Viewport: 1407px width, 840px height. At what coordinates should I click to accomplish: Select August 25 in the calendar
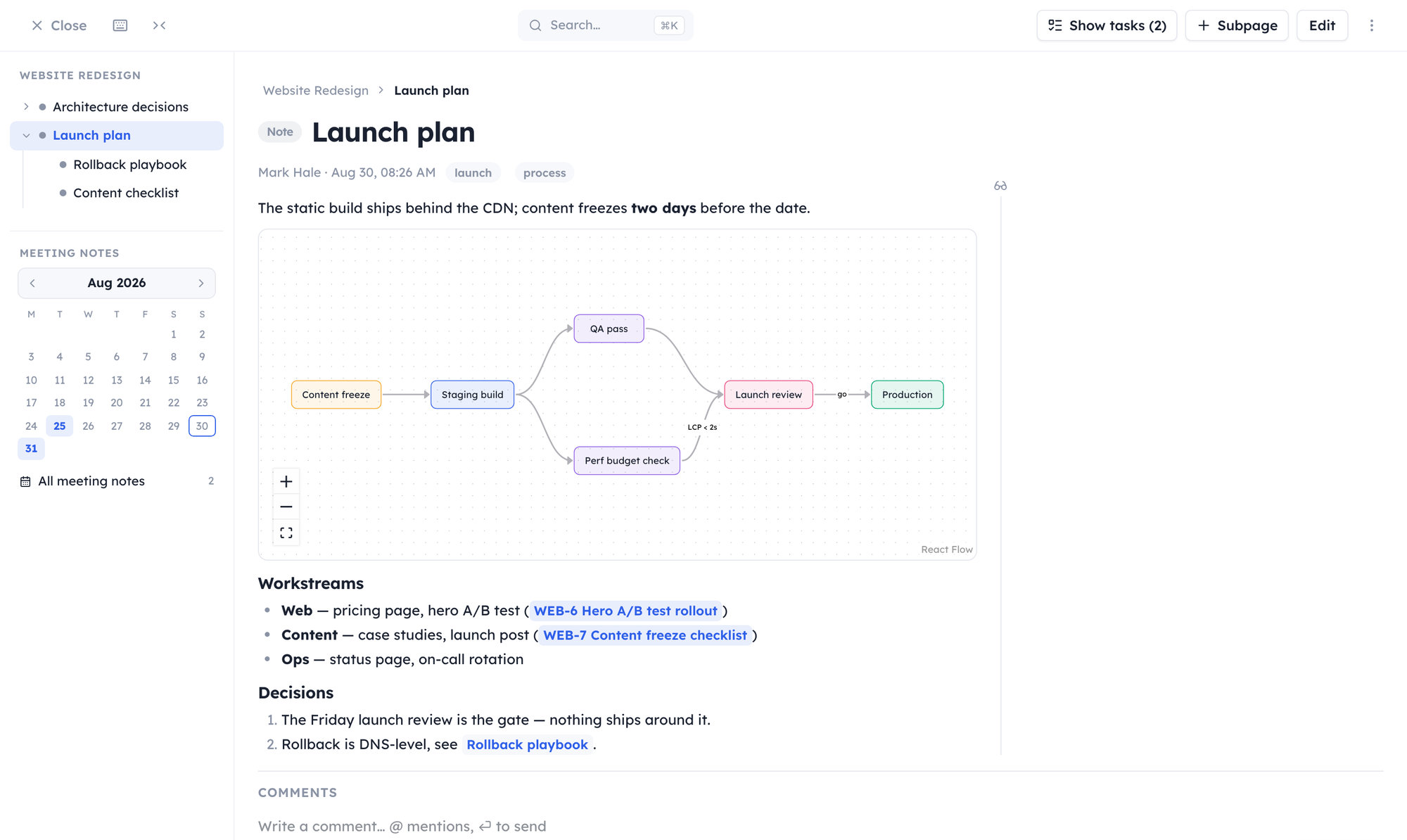pyautogui.click(x=60, y=426)
